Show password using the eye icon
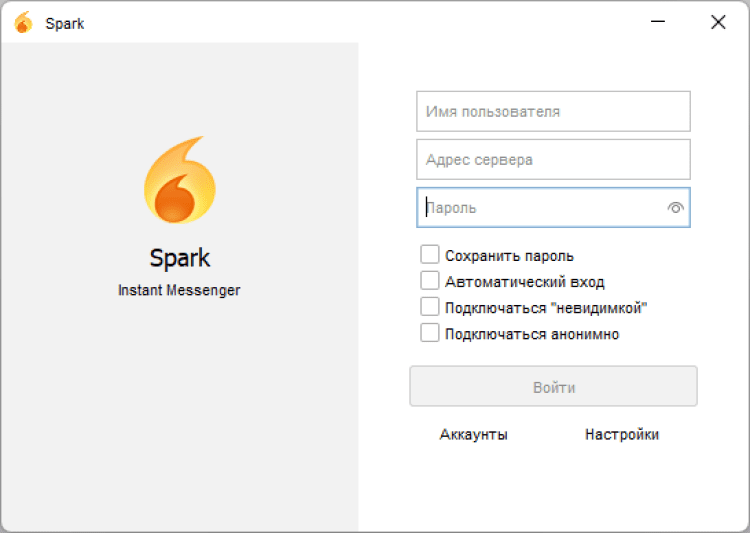The width and height of the screenshot is (750, 533). pos(675,208)
